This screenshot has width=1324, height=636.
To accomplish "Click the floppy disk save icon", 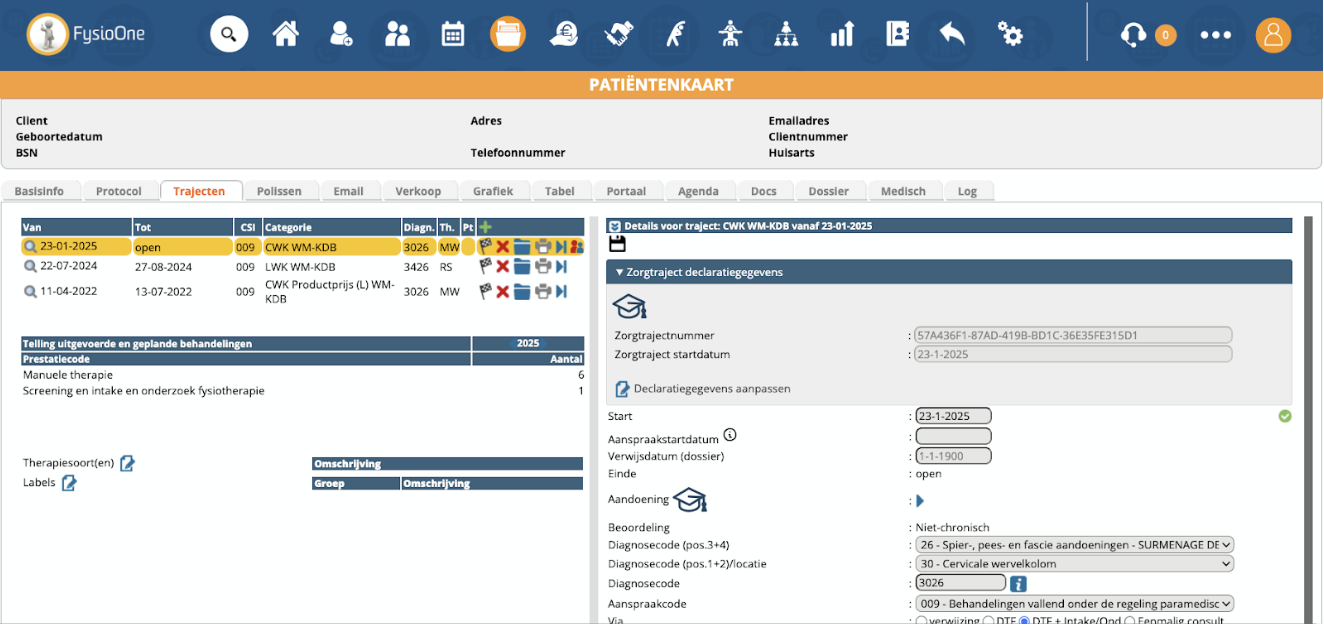I will (617, 244).
